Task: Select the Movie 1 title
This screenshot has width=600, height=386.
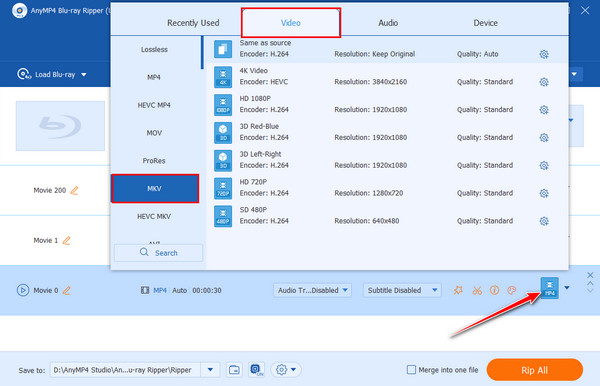Action: tap(46, 240)
